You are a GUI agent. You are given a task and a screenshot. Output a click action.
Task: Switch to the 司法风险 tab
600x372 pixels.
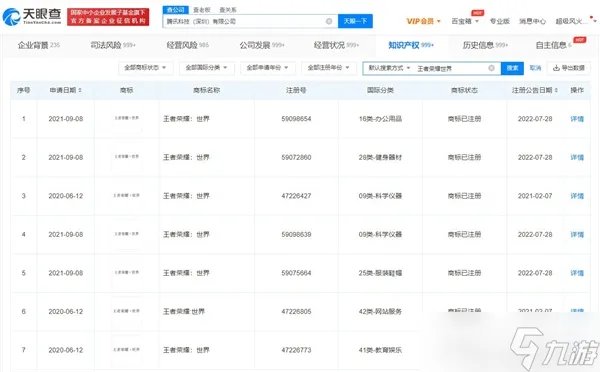point(113,45)
